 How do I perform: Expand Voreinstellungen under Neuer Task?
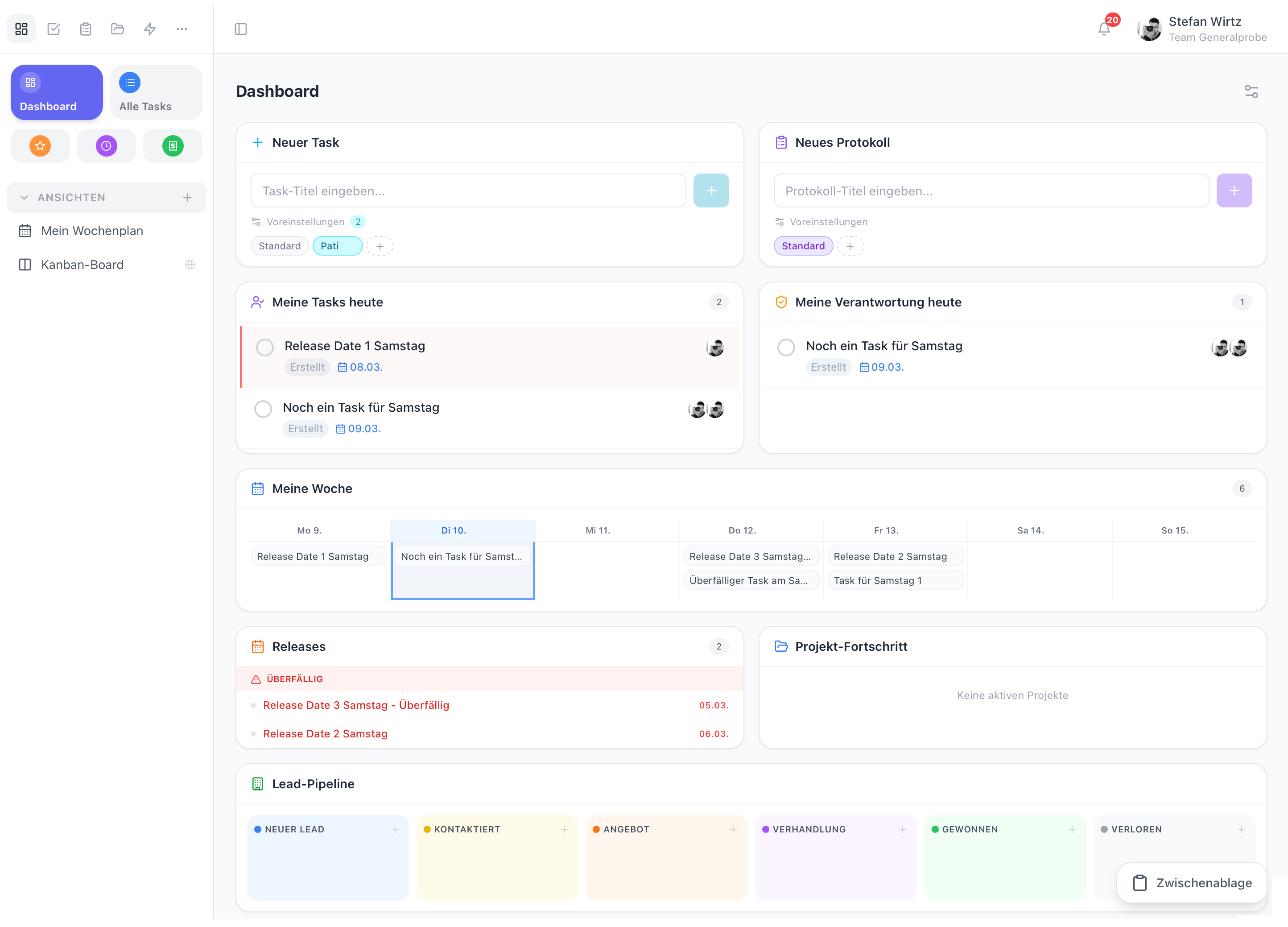[305, 222]
